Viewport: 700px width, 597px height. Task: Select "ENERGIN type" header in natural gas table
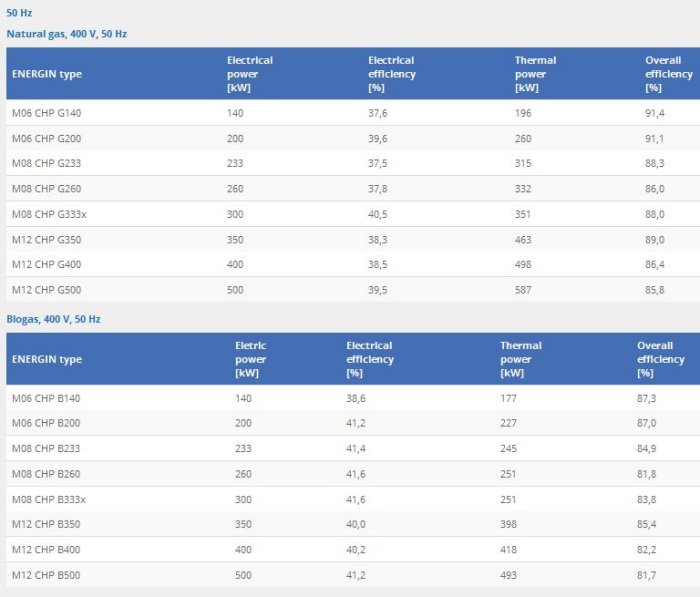(47, 74)
